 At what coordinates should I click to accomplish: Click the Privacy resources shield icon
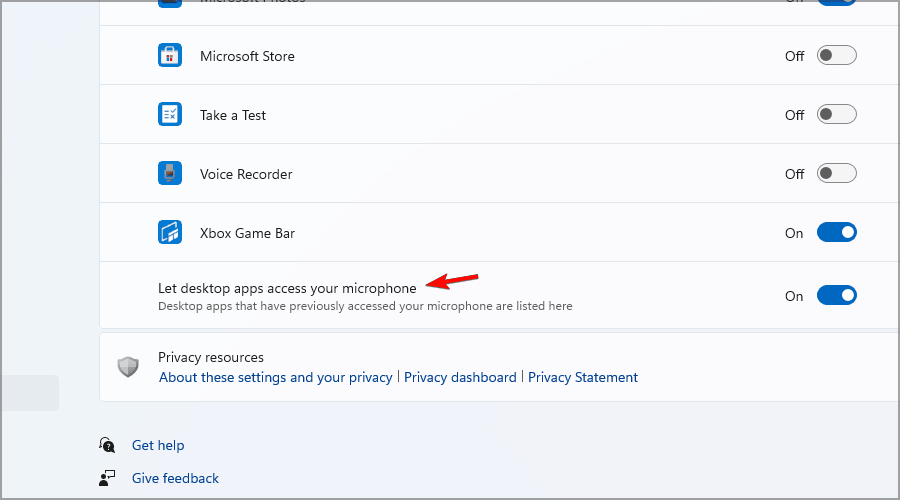click(x=128, y=367)
